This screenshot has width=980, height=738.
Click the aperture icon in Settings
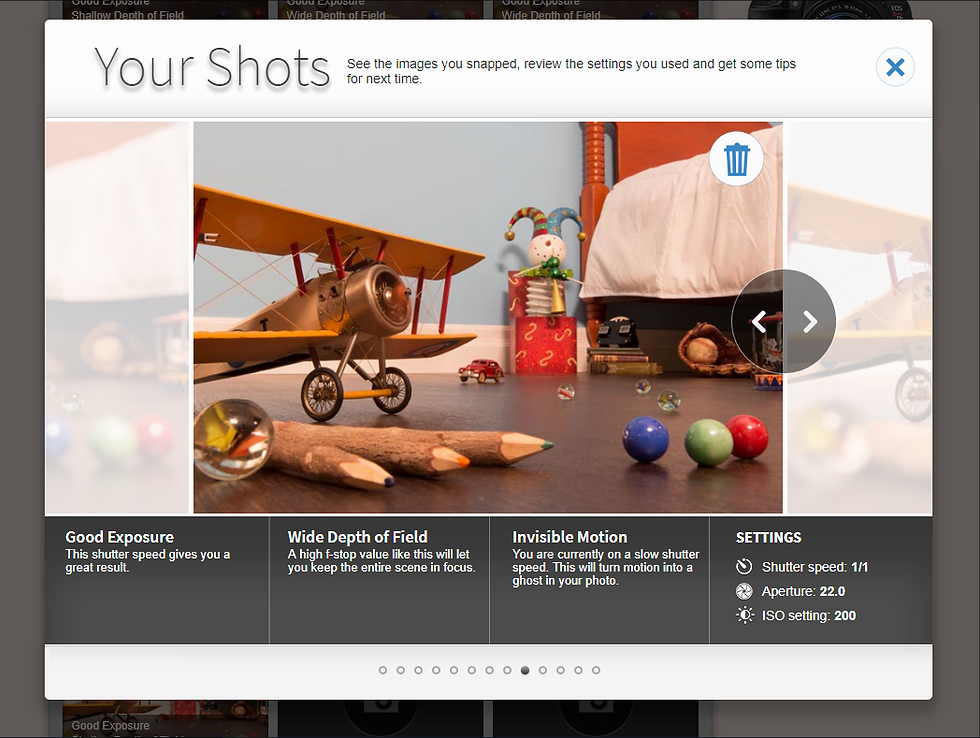point(744,591)
